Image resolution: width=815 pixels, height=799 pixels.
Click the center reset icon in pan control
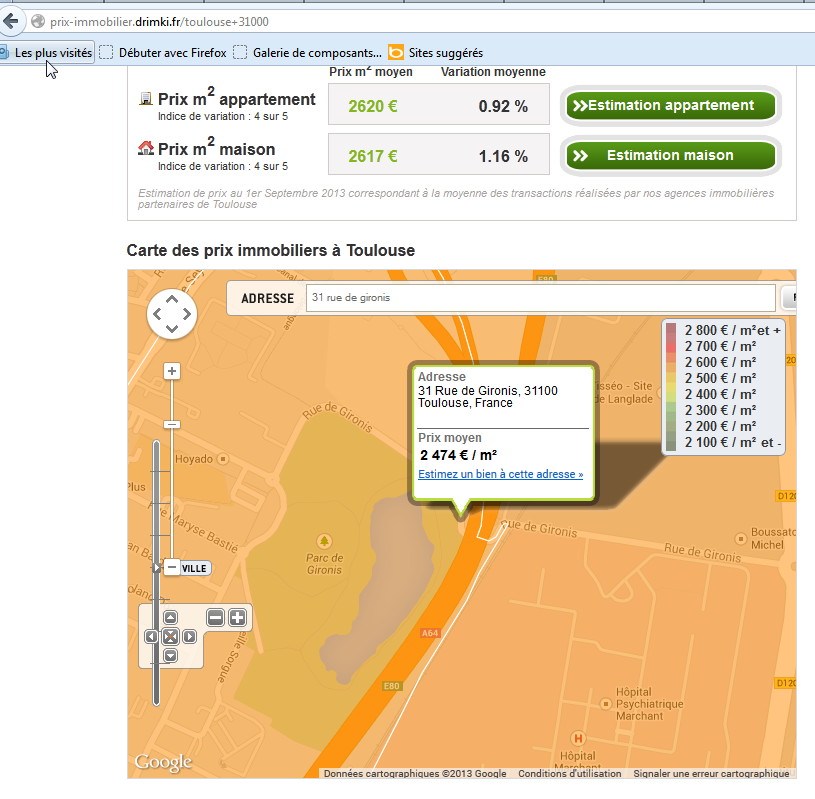[x=170, y=637]
